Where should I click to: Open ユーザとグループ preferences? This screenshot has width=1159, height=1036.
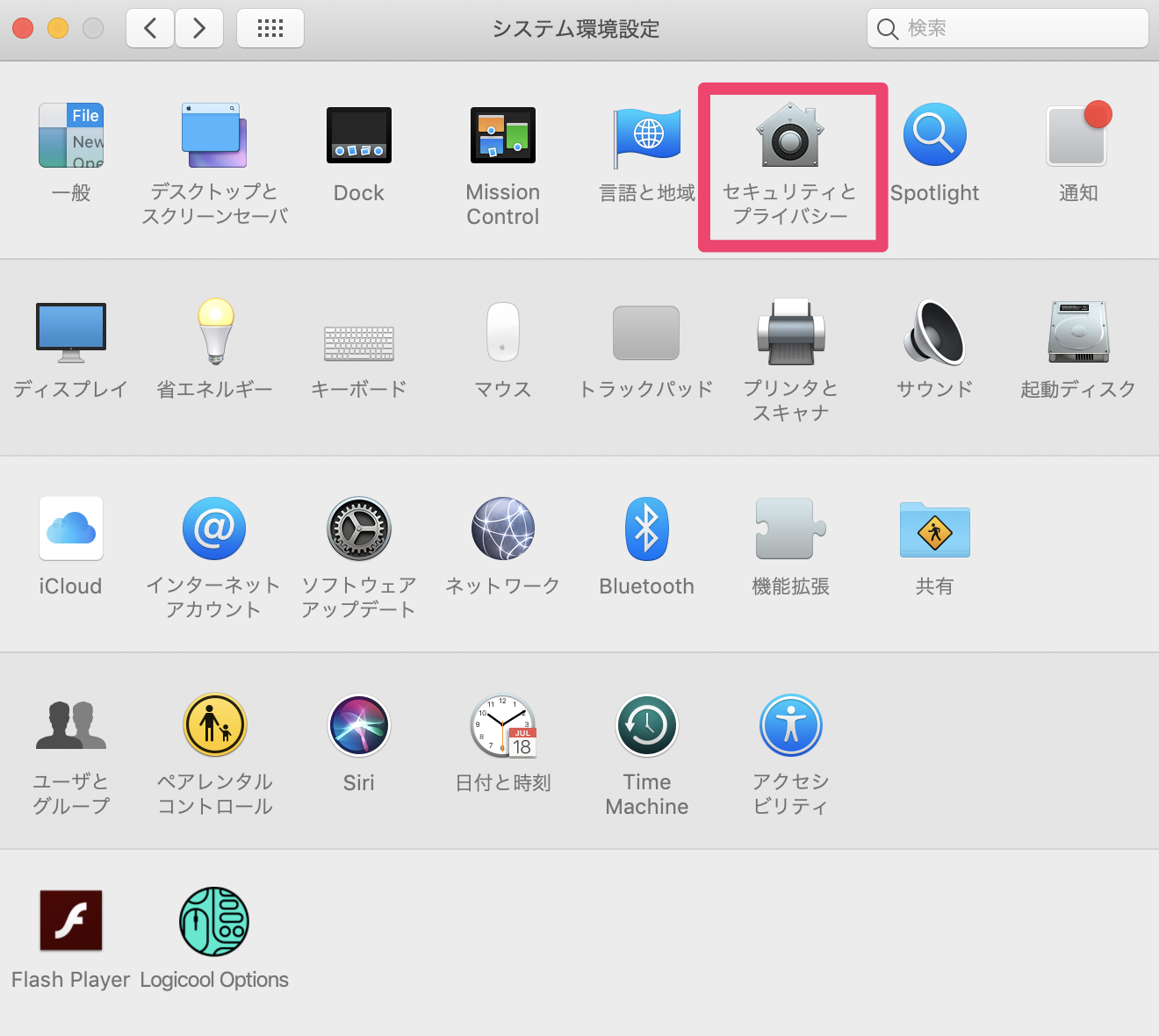pyautogui.click(x=71, y=725)
